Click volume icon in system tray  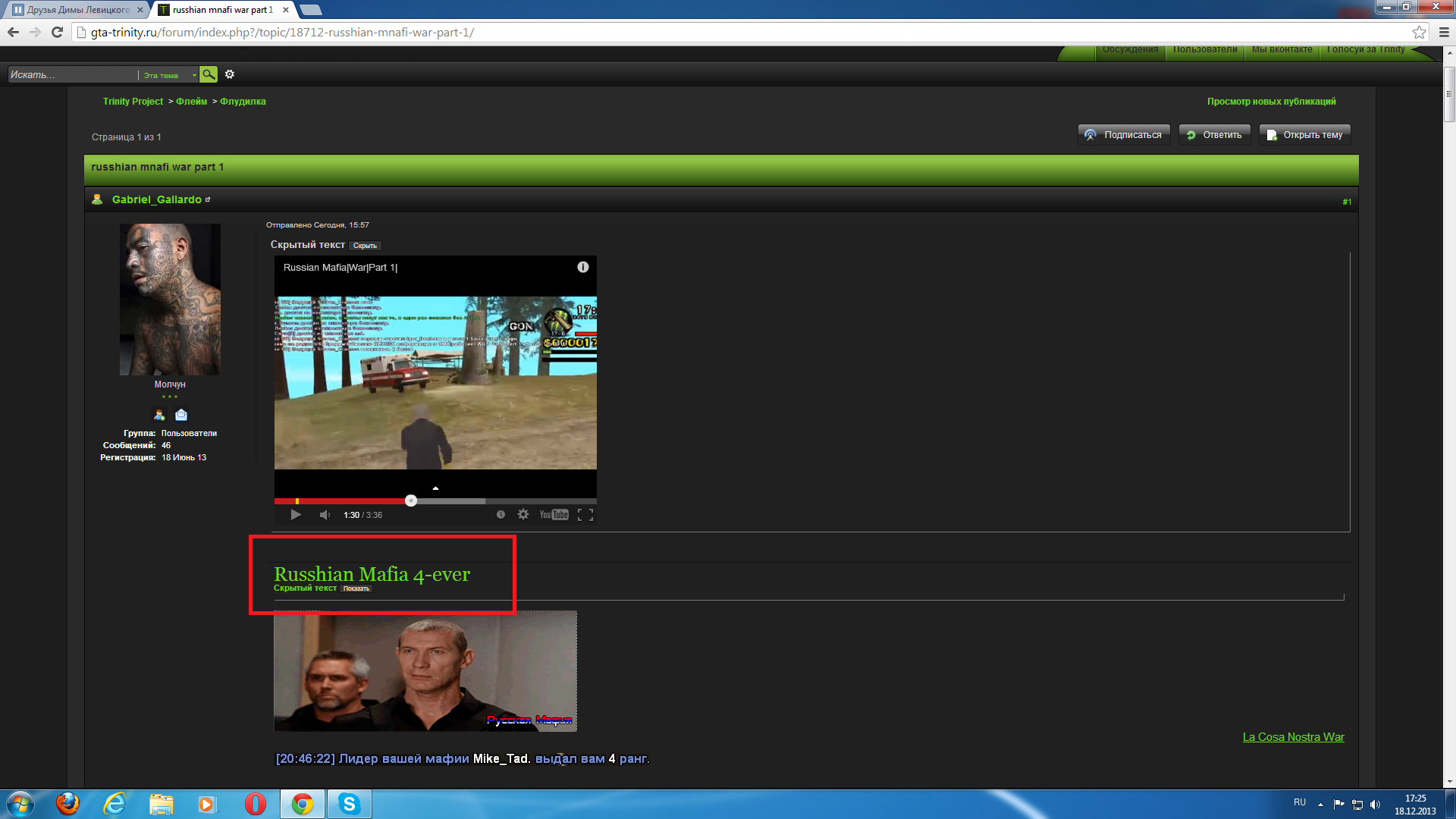click(1376, 805)
